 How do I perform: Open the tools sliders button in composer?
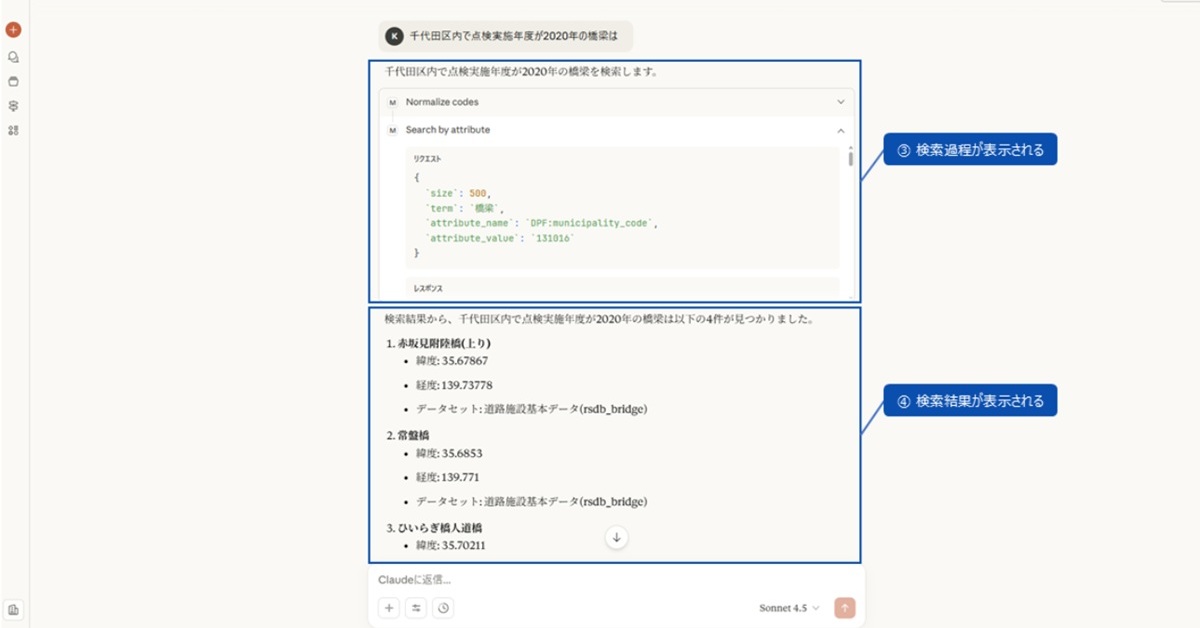coord(416,607)
